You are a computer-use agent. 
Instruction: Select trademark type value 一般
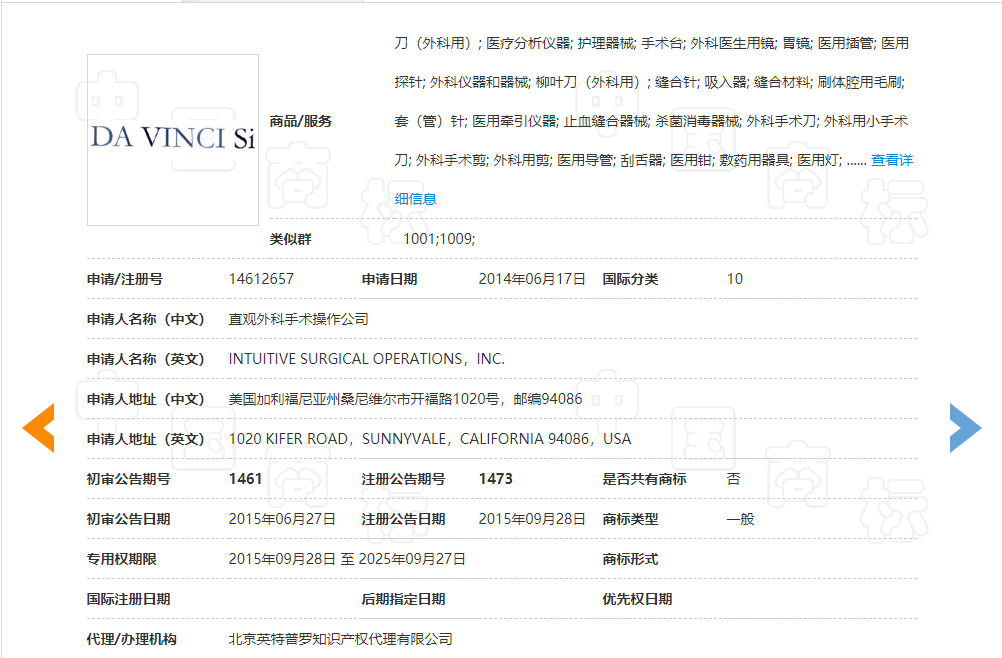[x=741, y=519]
